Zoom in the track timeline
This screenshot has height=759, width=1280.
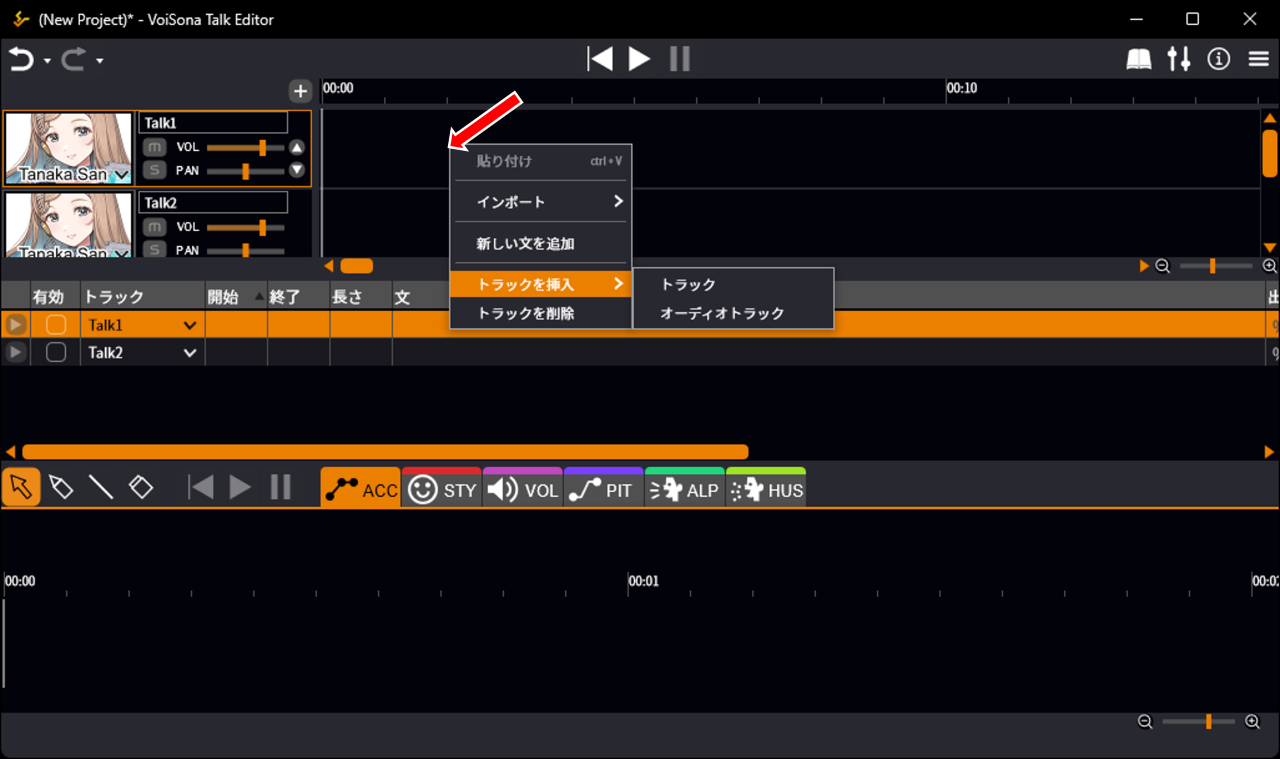[1270, 266]
